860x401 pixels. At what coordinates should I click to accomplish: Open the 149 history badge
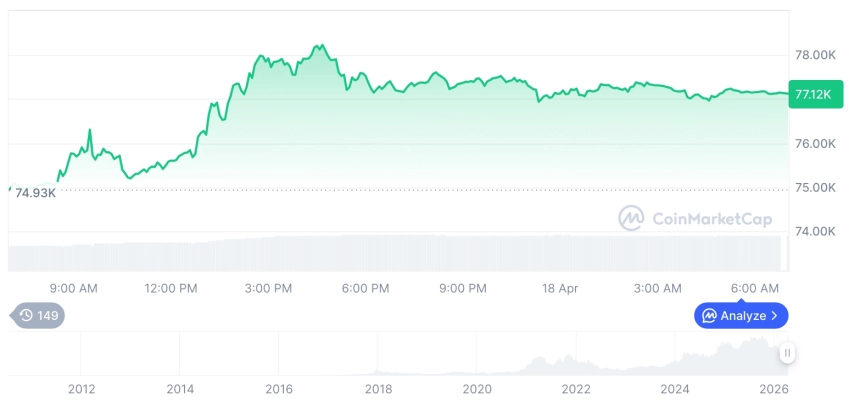coord(40,316)
